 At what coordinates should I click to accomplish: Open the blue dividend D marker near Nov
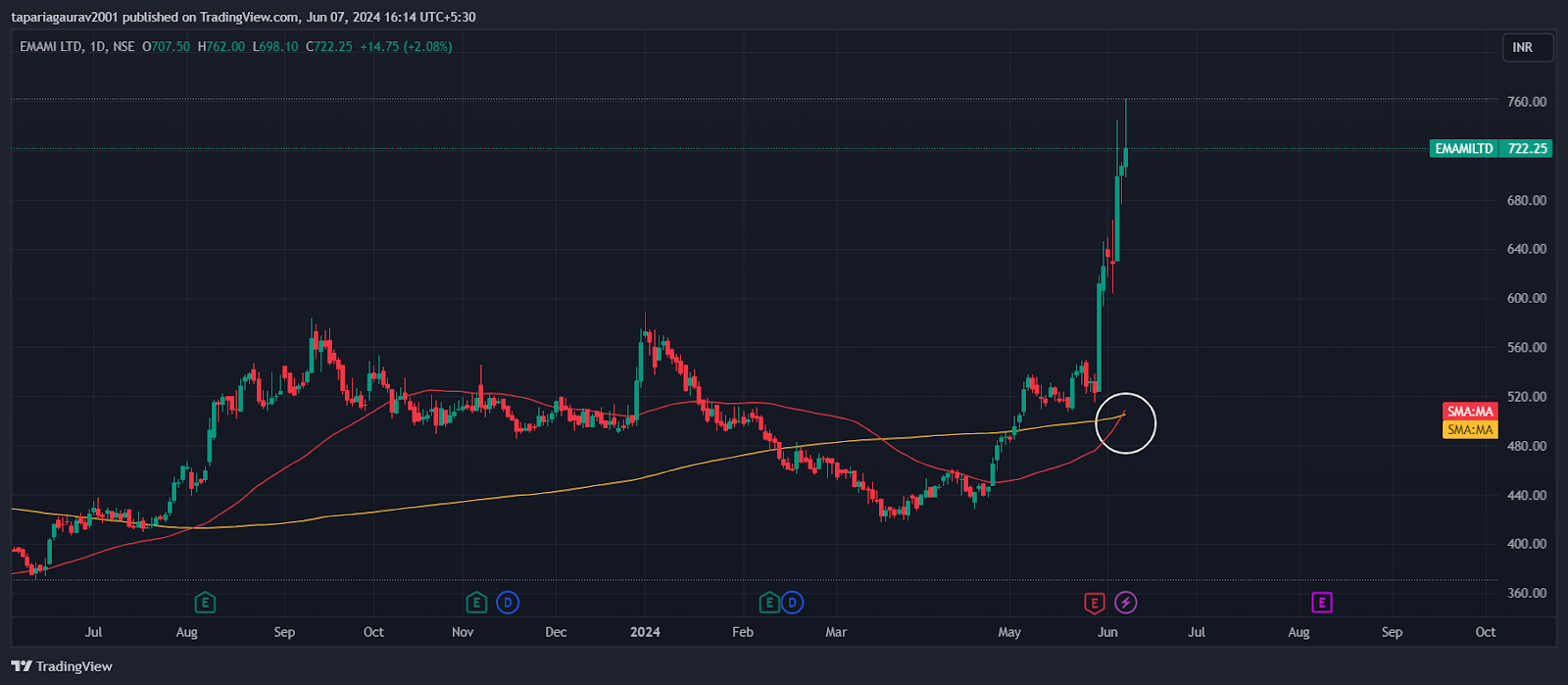[x=507, y=603]
